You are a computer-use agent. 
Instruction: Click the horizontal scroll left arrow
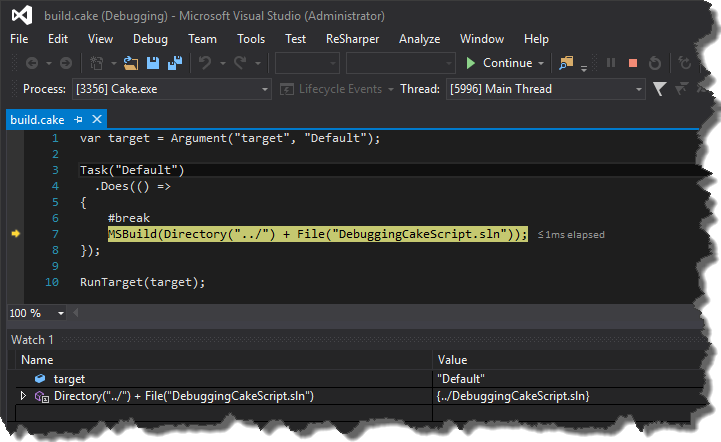(x=75, y=313)
